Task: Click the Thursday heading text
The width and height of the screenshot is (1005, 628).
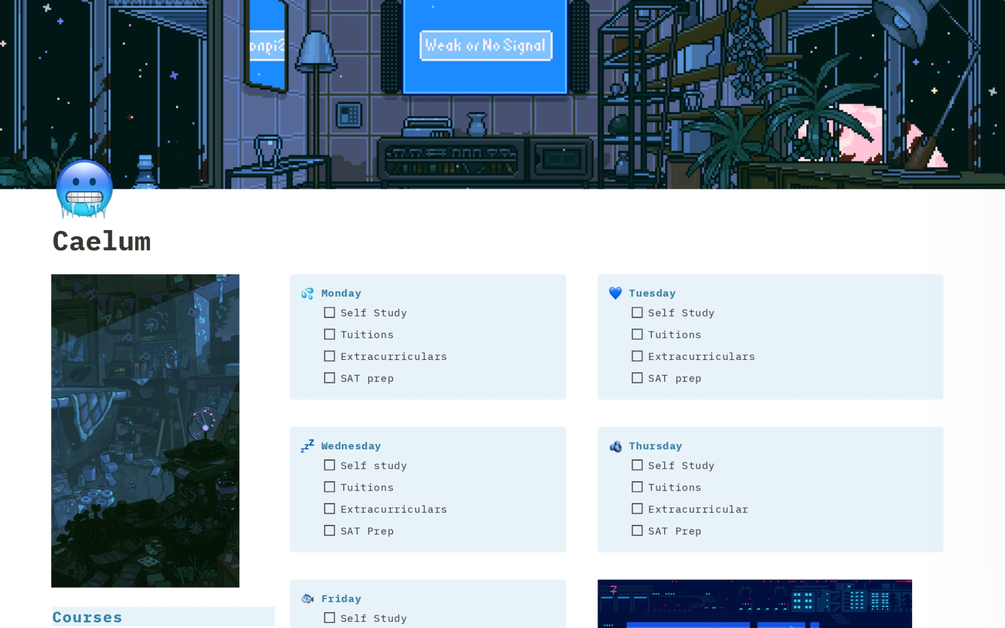Action: tap(655, 446)
